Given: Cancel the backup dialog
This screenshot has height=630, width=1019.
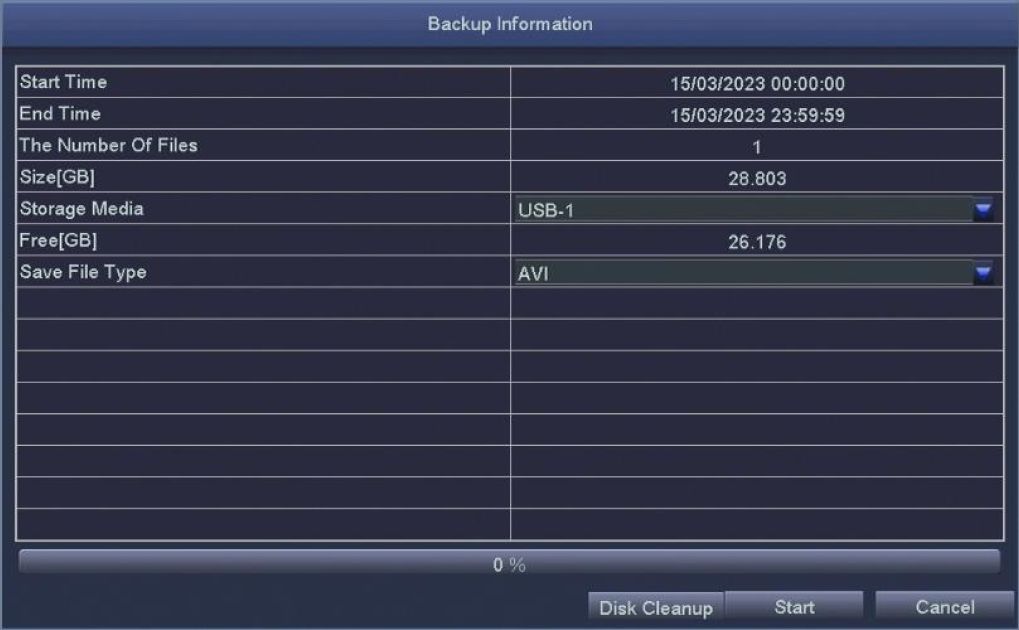Looking at the screenshot, I should pos(944,607).
